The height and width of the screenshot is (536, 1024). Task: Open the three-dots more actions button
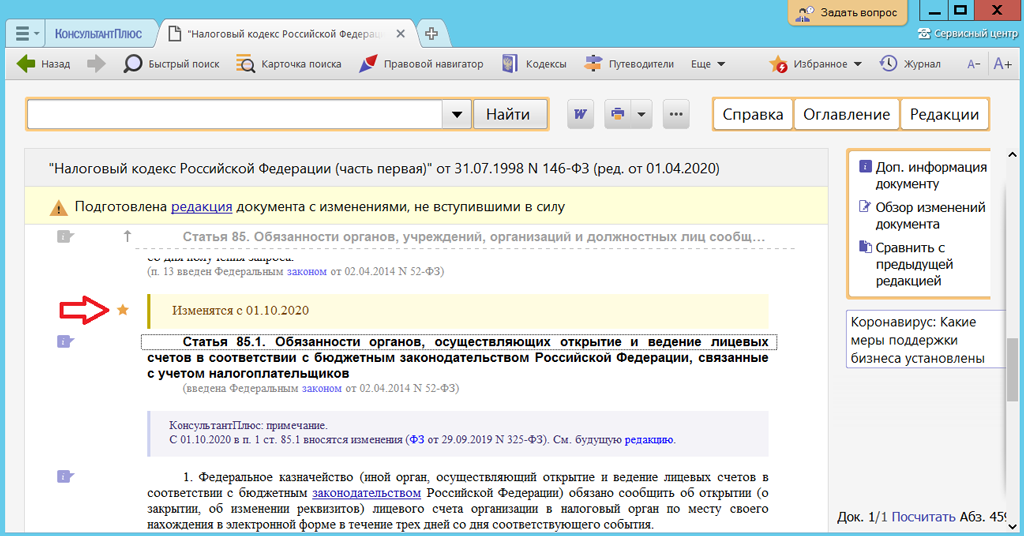coord(677,114)
